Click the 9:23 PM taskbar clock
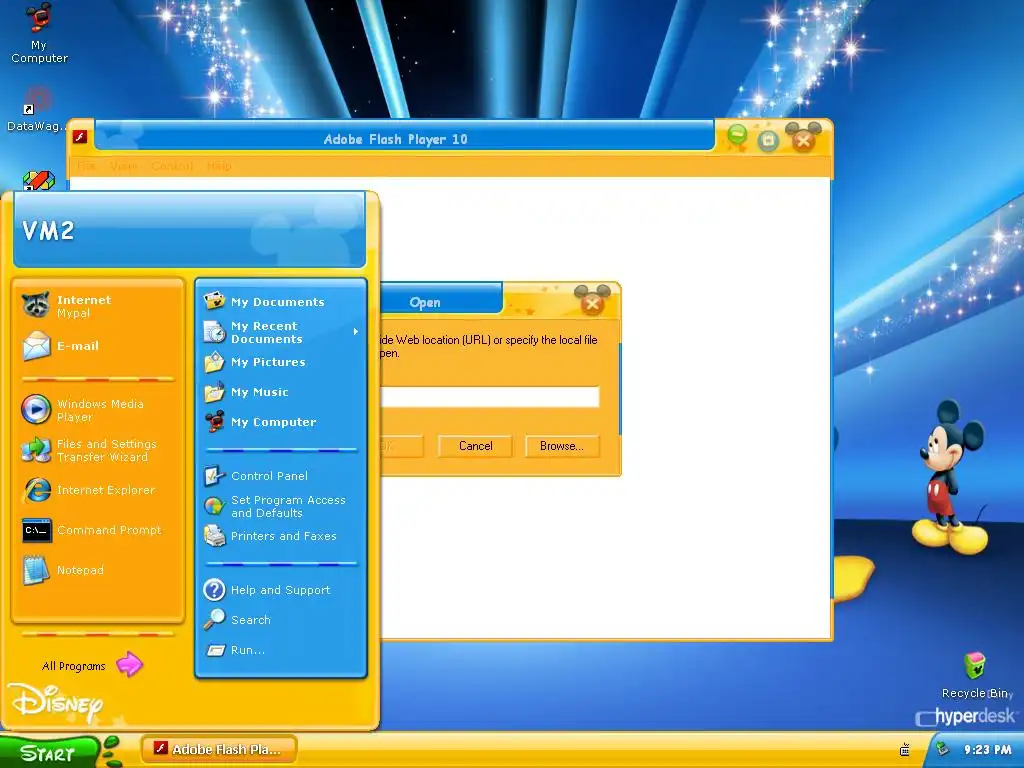1024x768 pixels. pyautogui.click(x=987, y=750)
